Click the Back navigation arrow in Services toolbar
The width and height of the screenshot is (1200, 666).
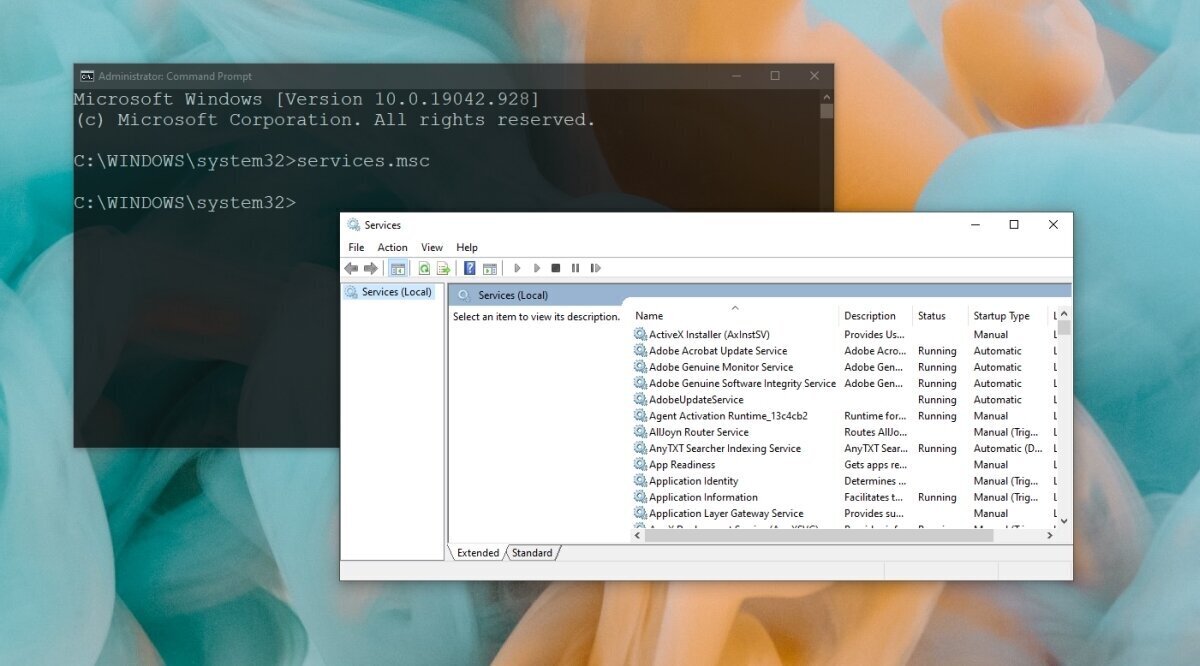coord(351,268)
